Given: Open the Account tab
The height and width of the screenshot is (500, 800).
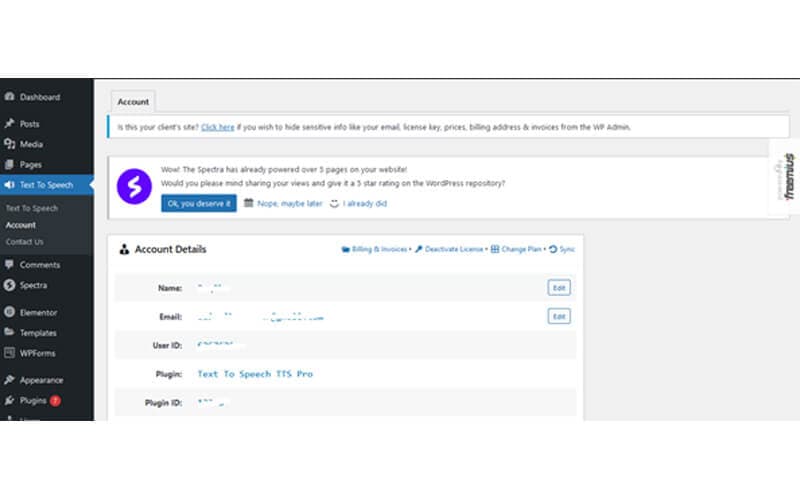Looking at the screenshot, I should point(133,101).
